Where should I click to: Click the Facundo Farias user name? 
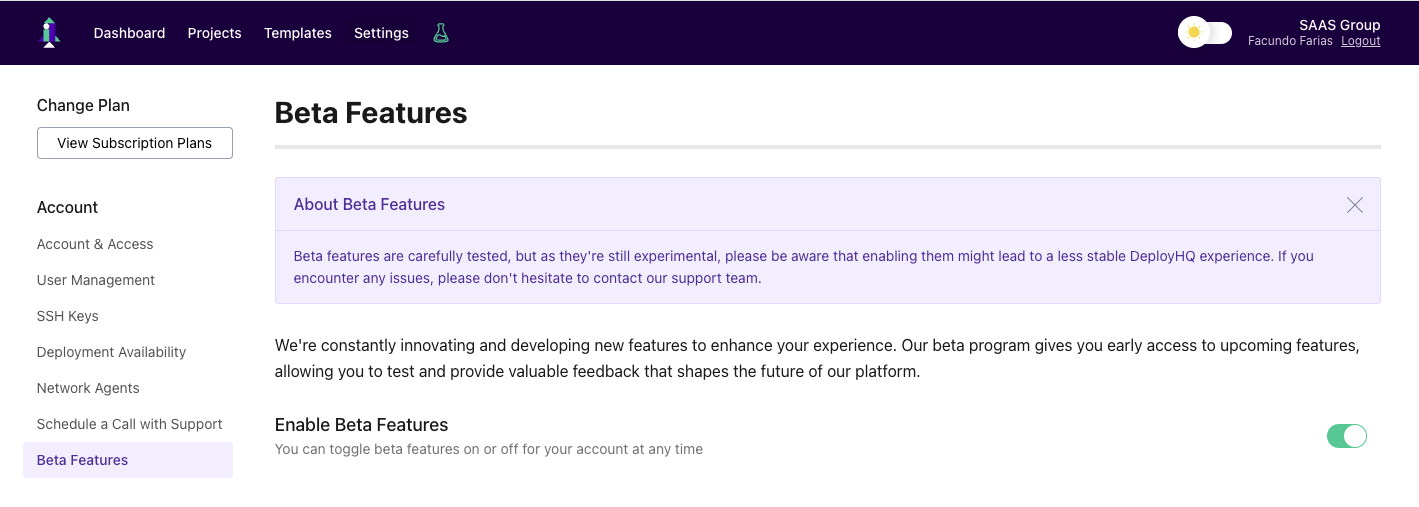1290,41
